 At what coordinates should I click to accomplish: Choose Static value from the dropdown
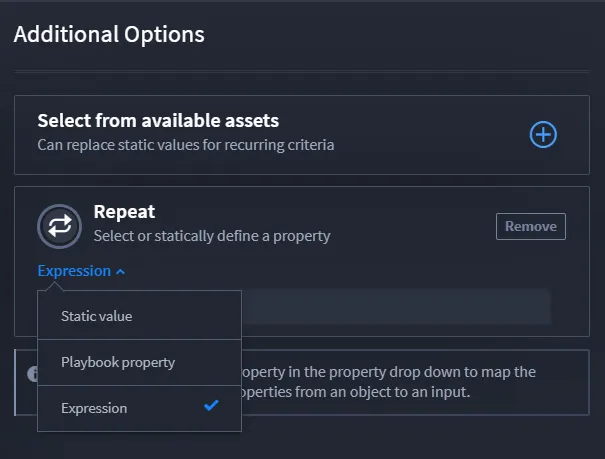139,316
